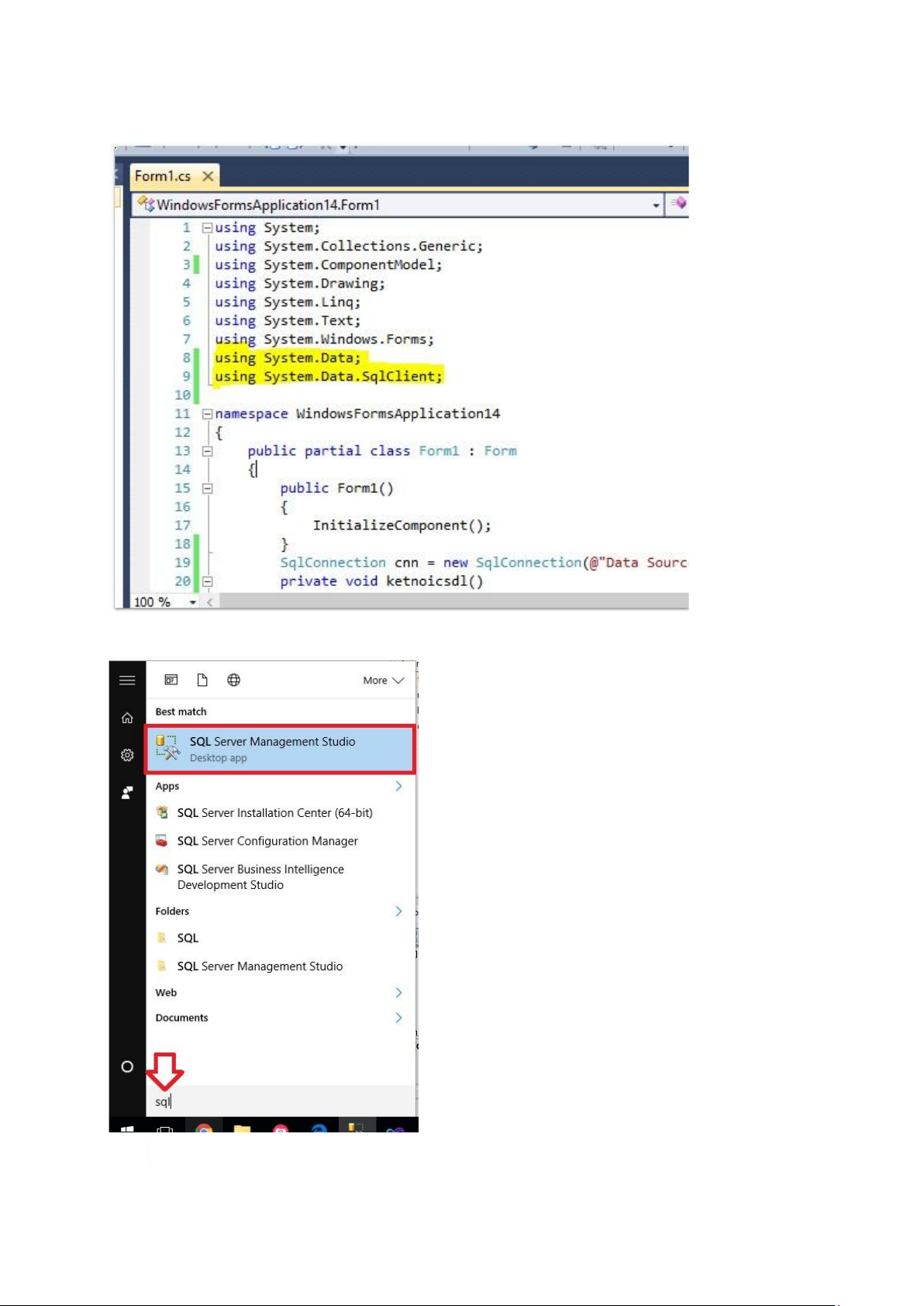924x1306 pixels.
Task: Launch SQL Server Management Studio best match
Action: (x=280, y=749)
